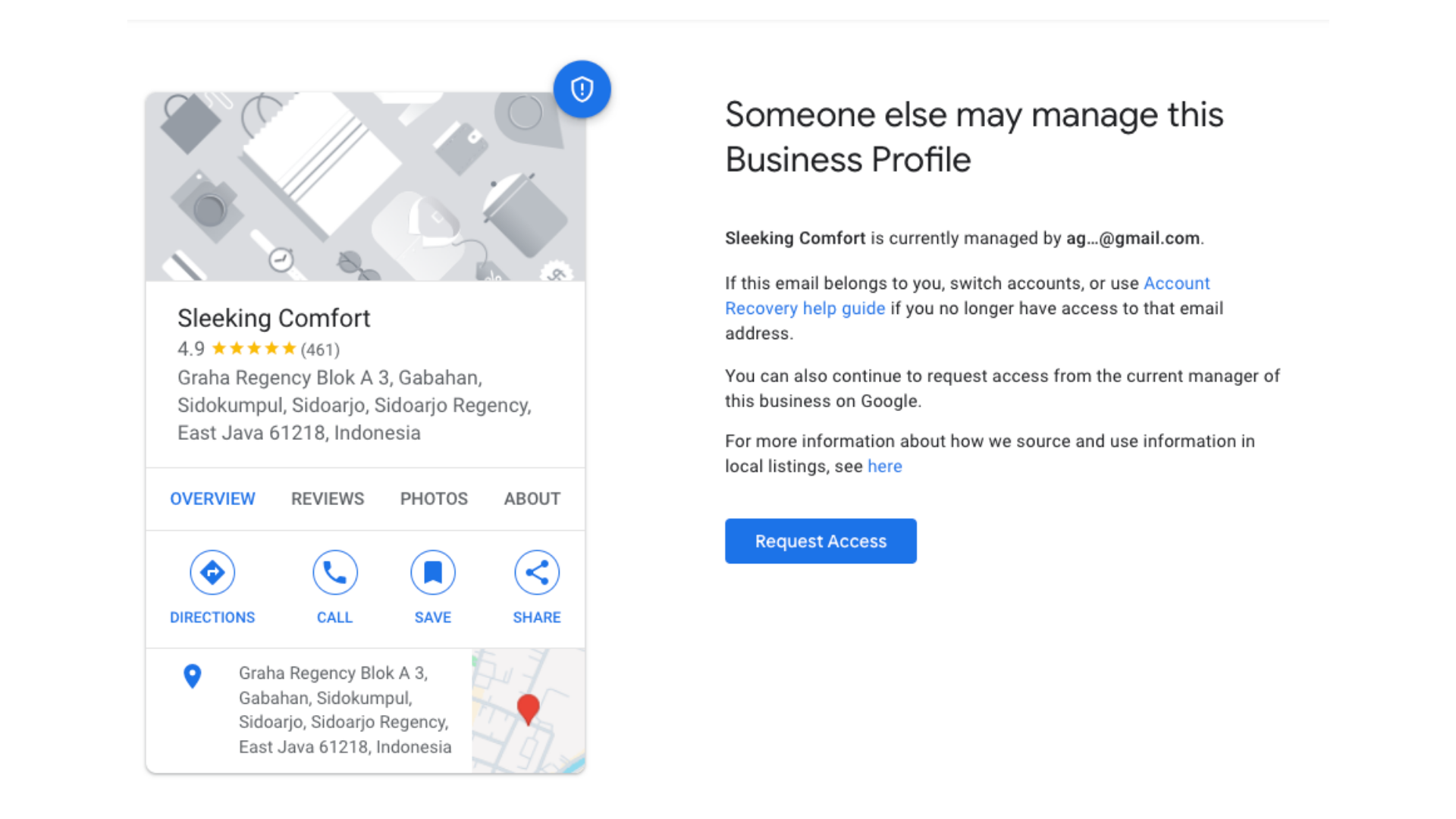Click the Directions arrow icon
Image resolution: width=1456 pixels, height=819 pixels.
[x=212, y=573]
